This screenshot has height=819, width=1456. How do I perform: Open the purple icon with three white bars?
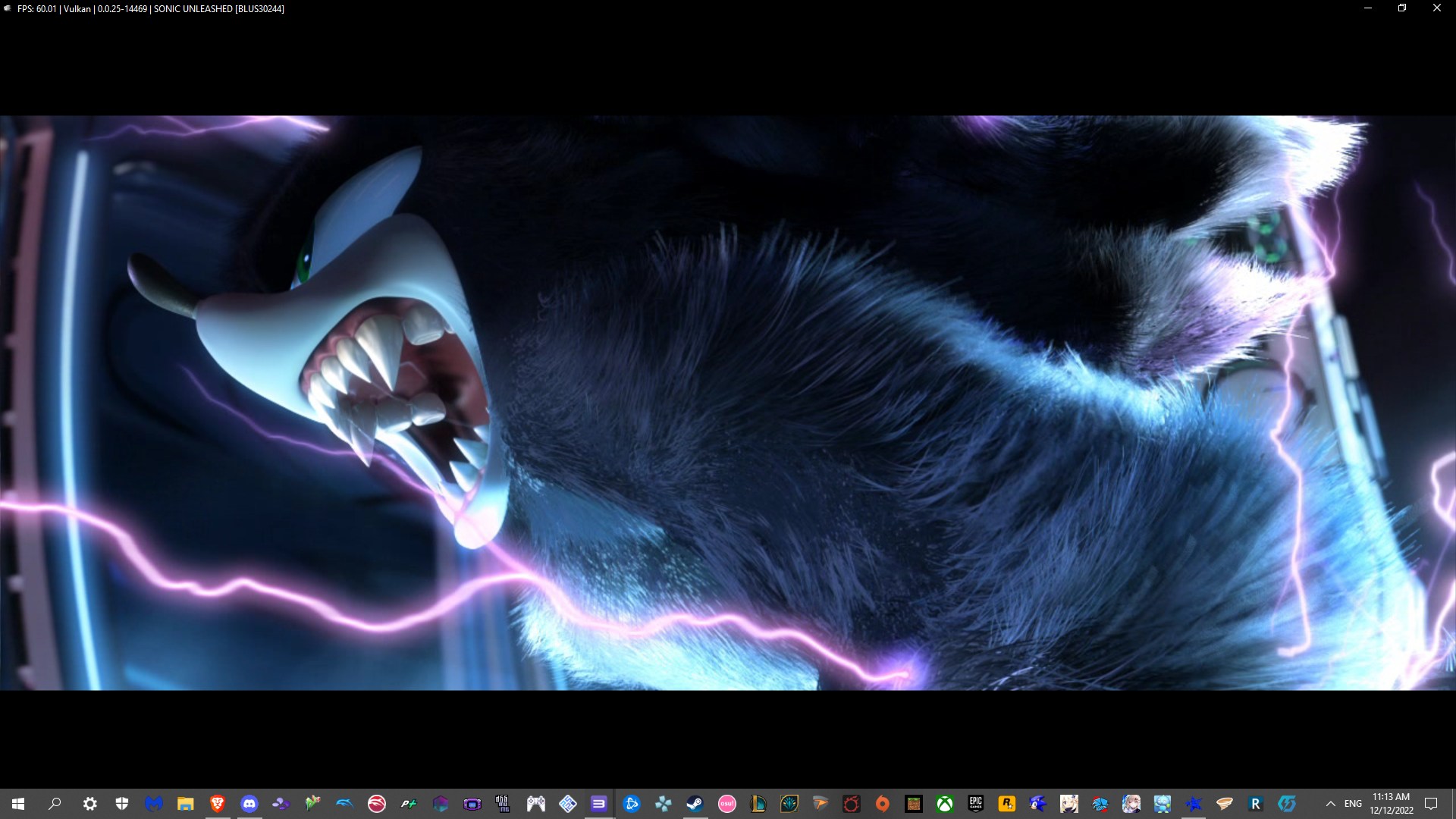tap(599, 804)
